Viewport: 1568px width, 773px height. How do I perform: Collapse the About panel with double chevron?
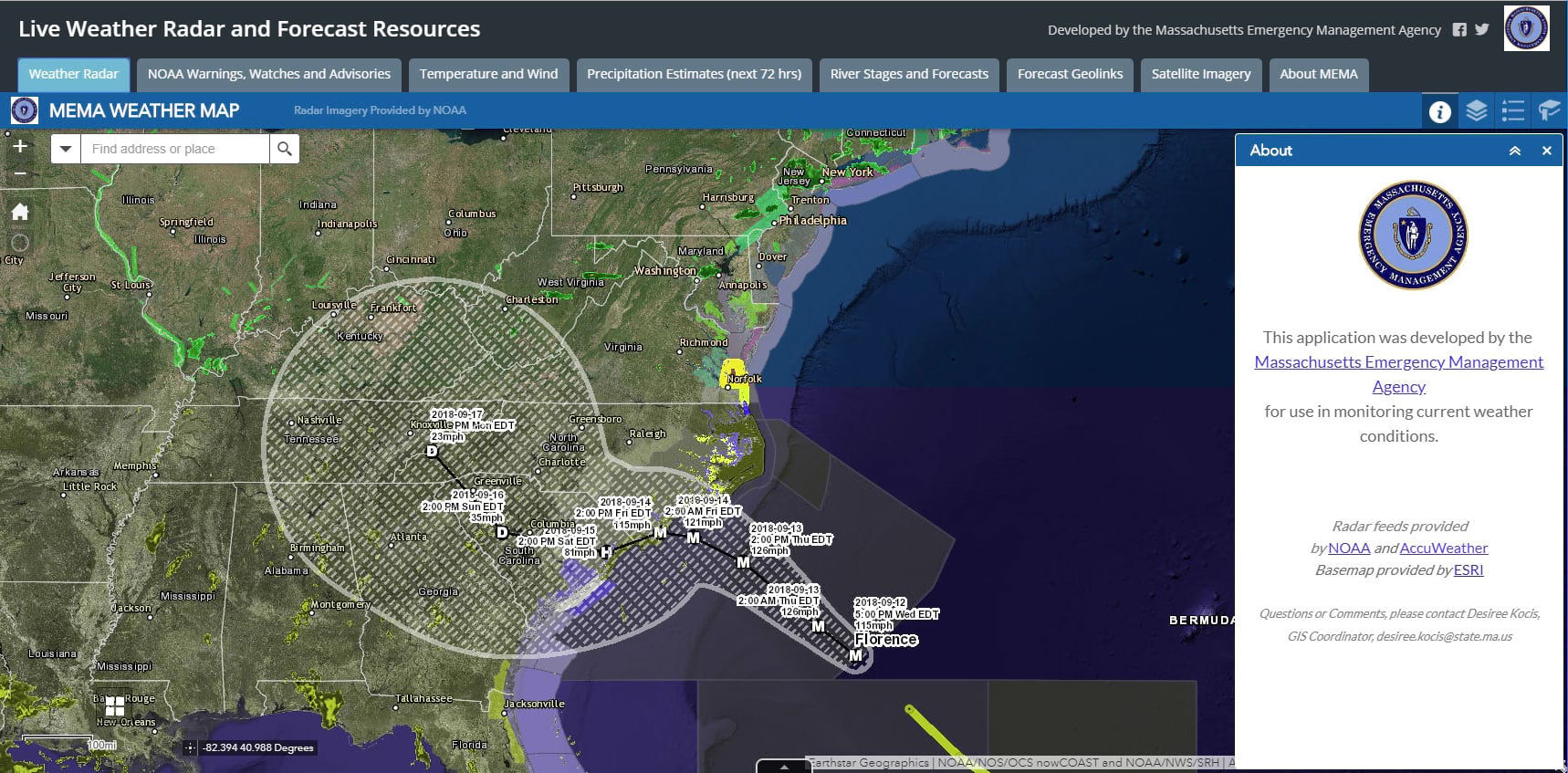pyautogui.click(x=1515, y=151)
